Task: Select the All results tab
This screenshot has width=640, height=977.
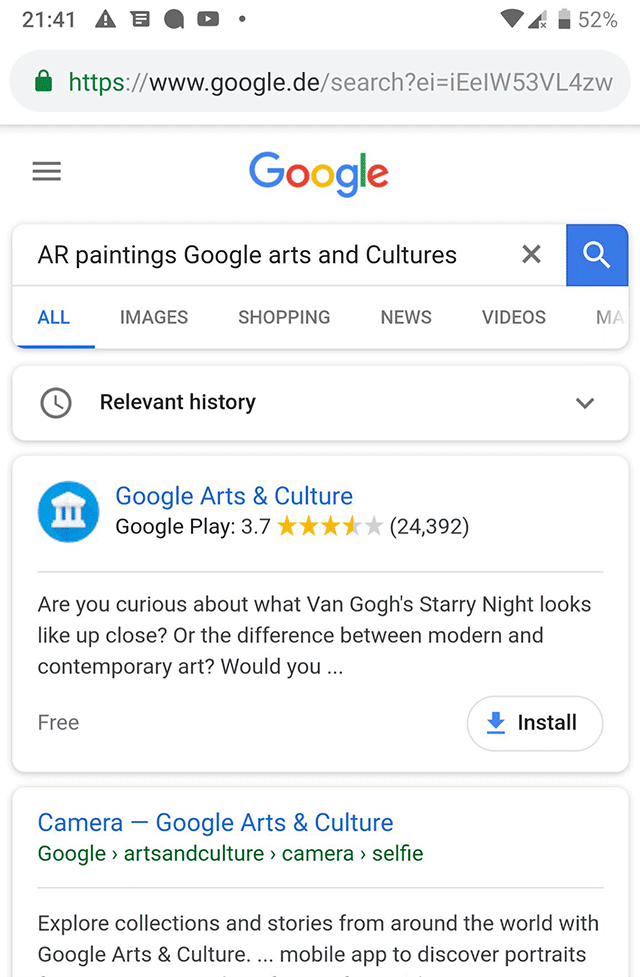Action: click(x=54, y=317)
